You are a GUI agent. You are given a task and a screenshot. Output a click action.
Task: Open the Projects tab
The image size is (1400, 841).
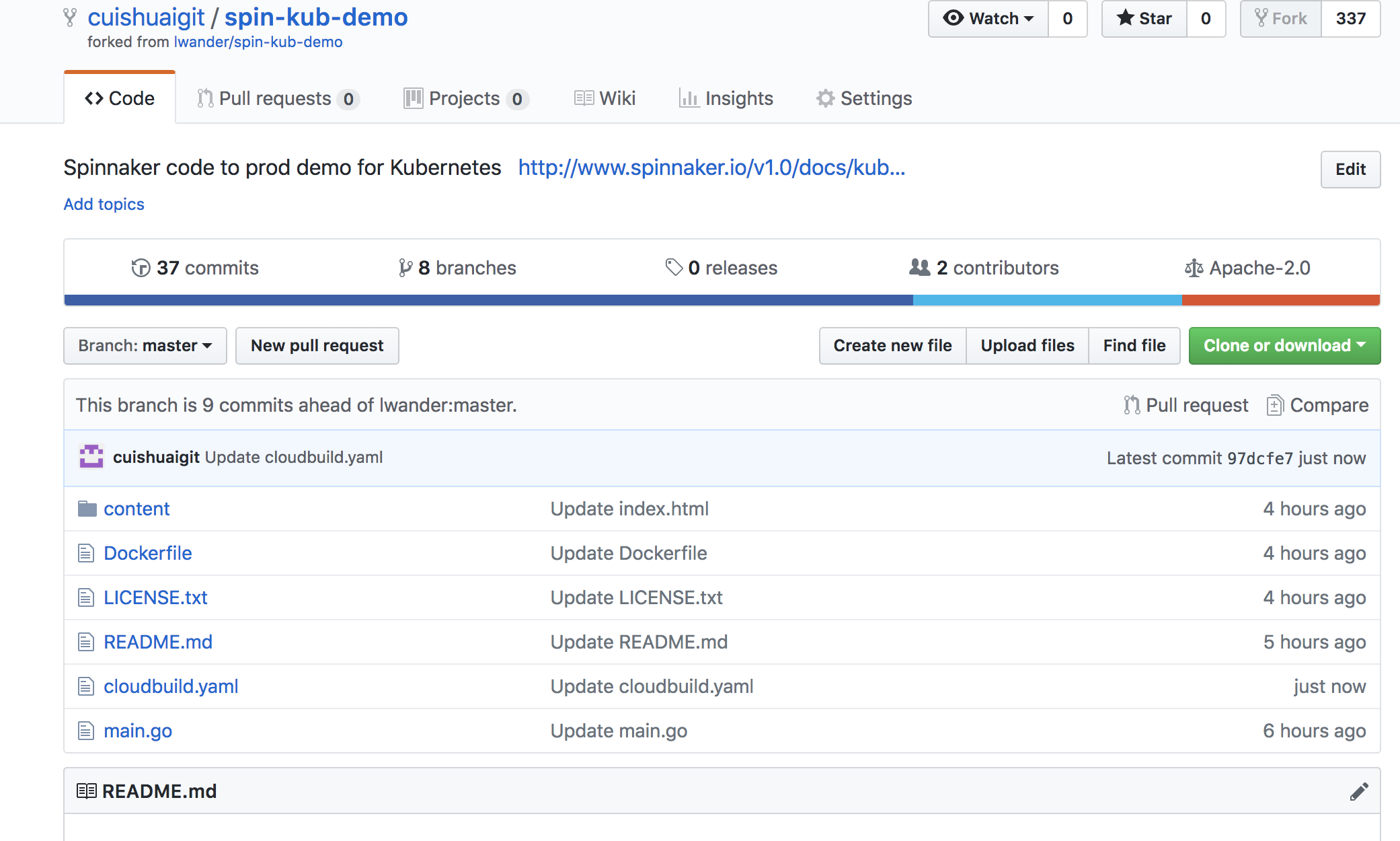tap(466, 98)
